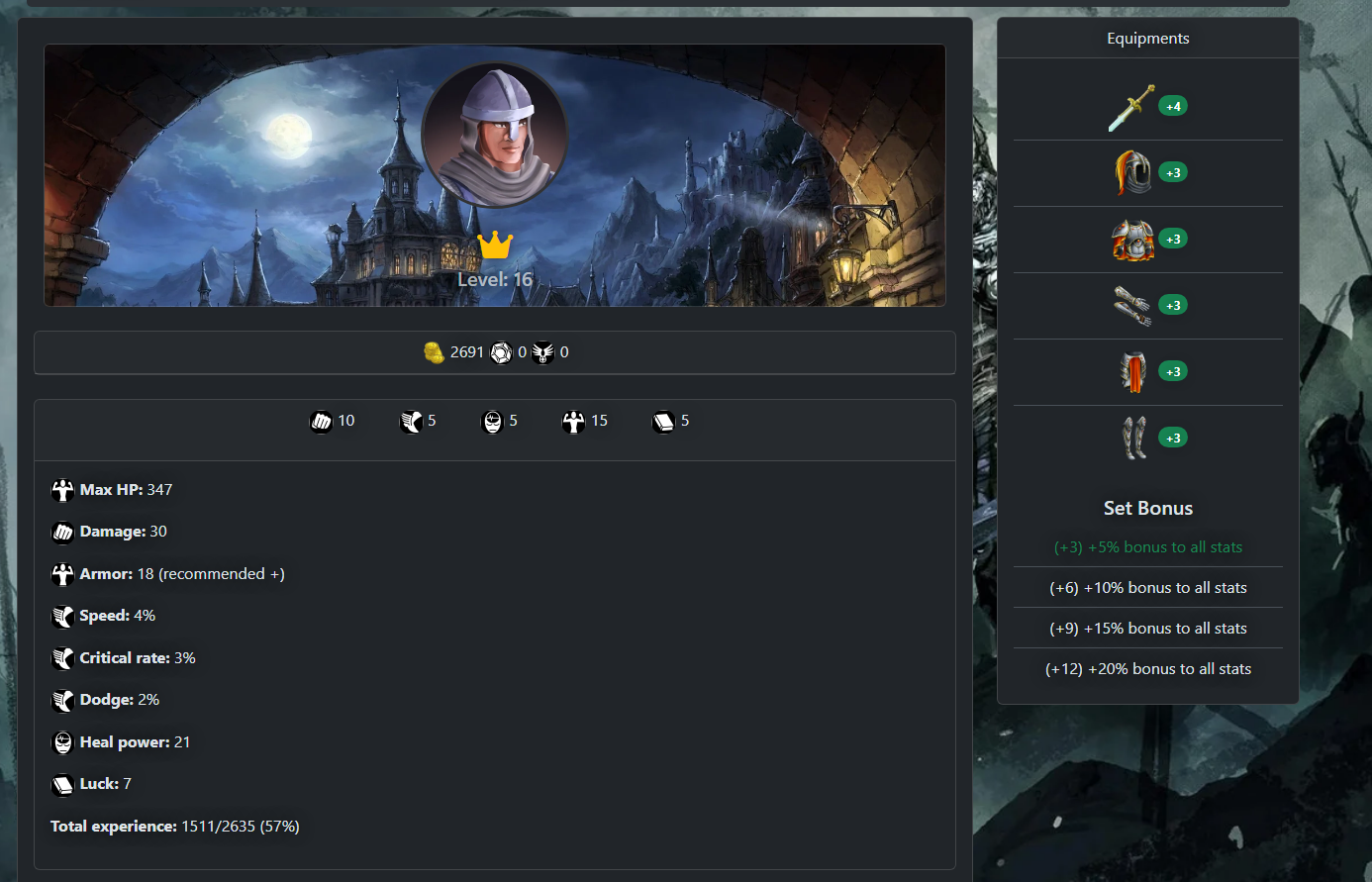Click the 'Damage: 30' stat text
Screen dimensions: 1372x882
[x=124, y=532]
